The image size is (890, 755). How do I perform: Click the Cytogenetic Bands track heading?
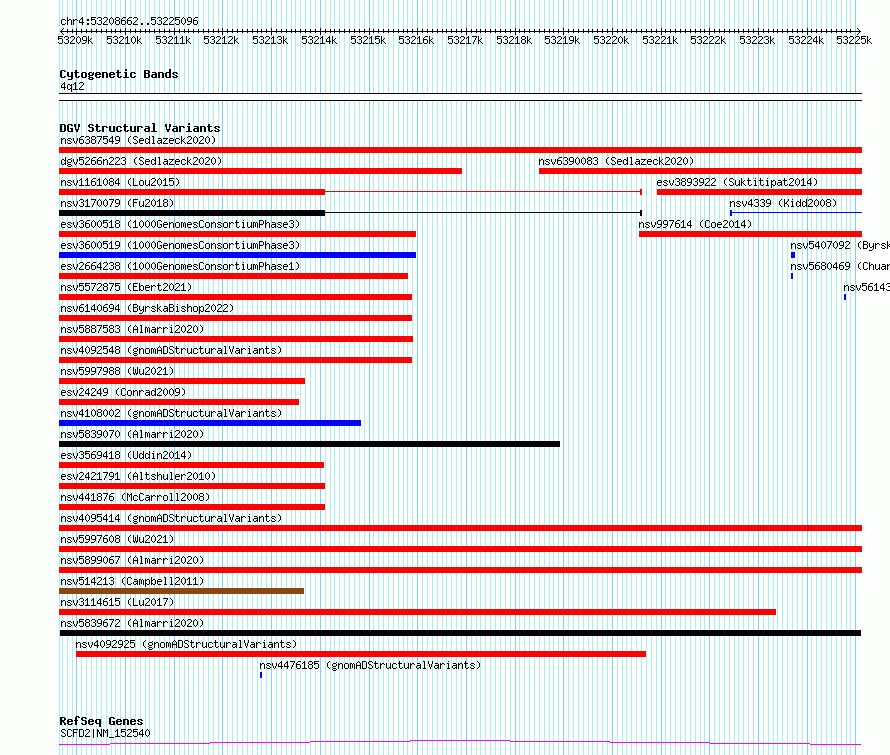pos(119,74)
